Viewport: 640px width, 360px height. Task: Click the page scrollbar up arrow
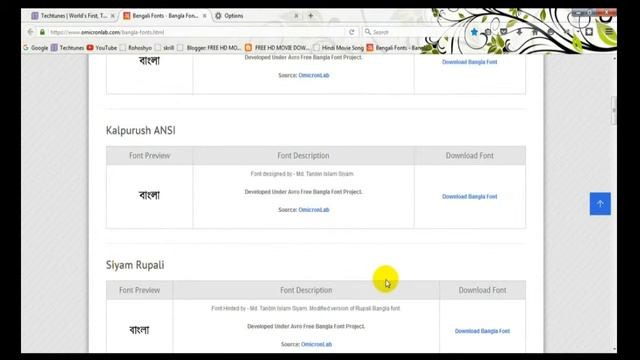tap(614, 59)
